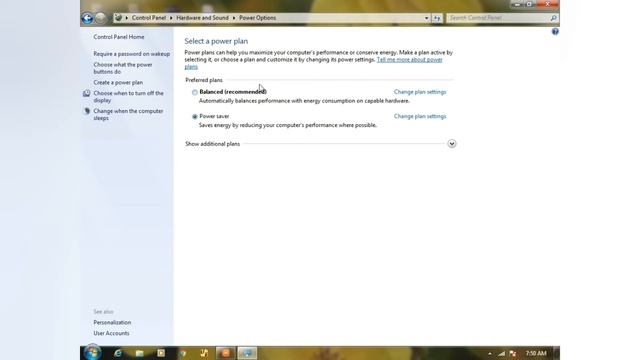Click the search magnifier icon
The image size is (640, 360).
pos(553,18)
